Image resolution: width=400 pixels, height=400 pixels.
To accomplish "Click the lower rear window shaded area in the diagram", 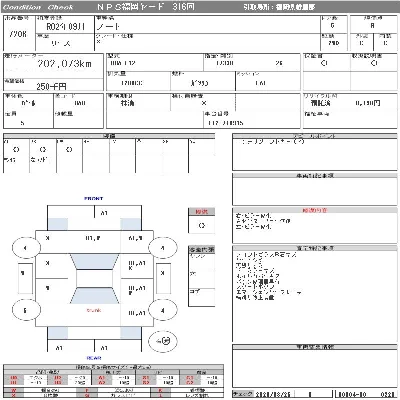I will (x=94, y=296).
